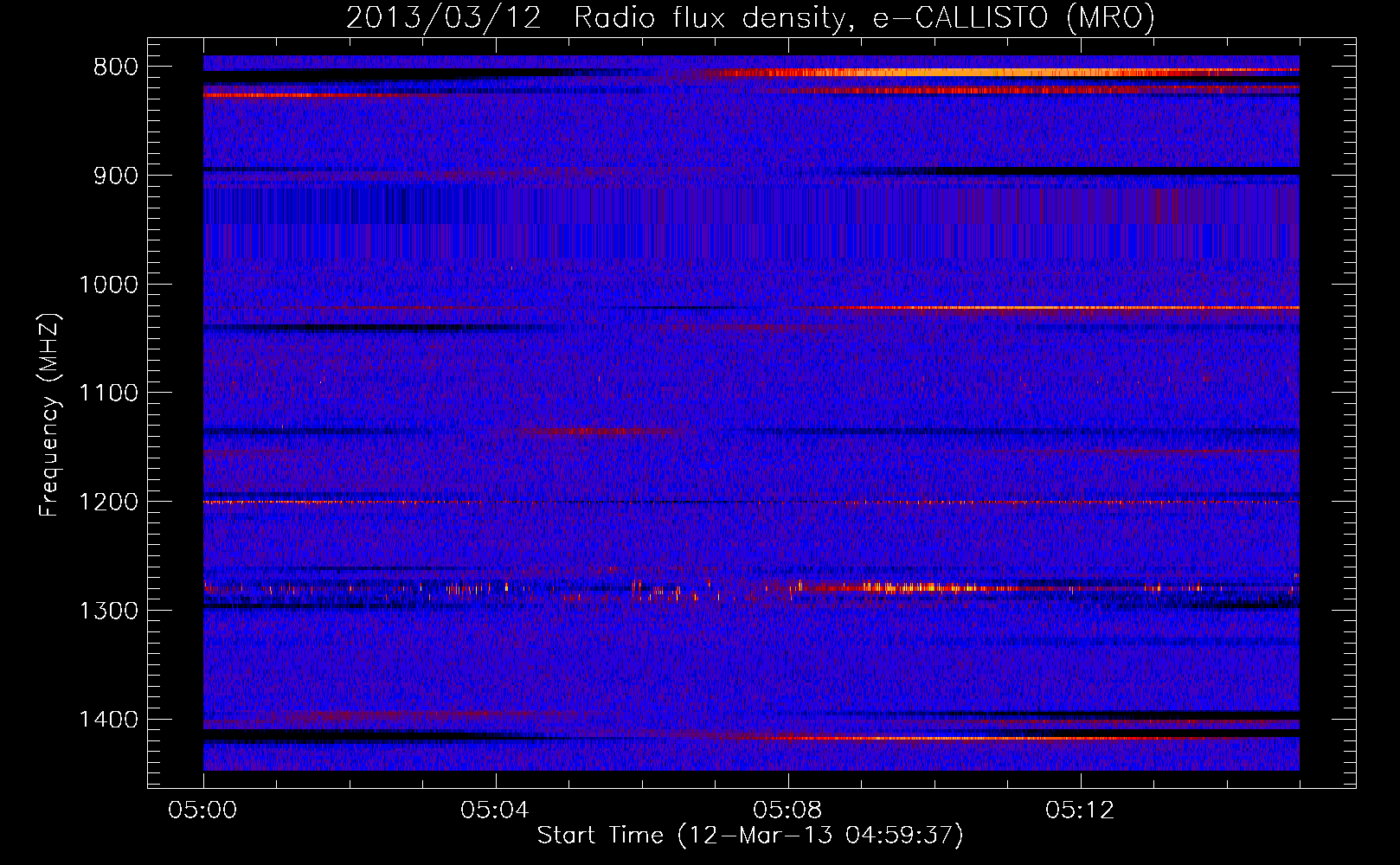Click the 1400 frequency tick label

point(108,720)
